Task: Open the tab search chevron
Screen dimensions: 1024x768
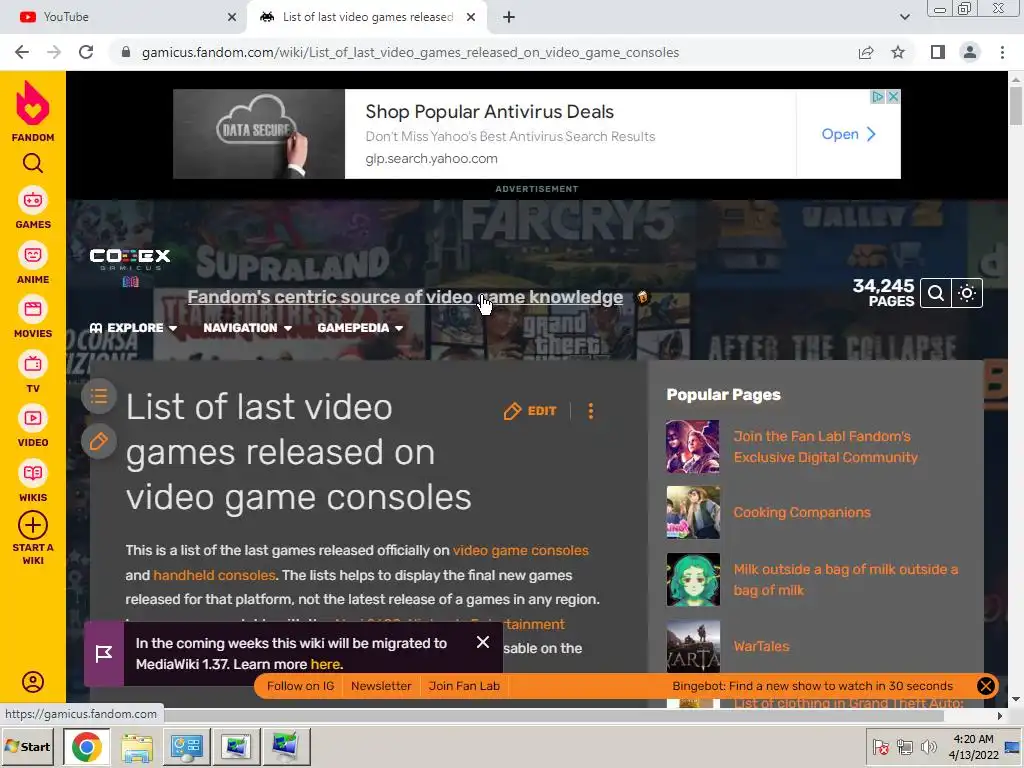Action: tap(904, 17)
